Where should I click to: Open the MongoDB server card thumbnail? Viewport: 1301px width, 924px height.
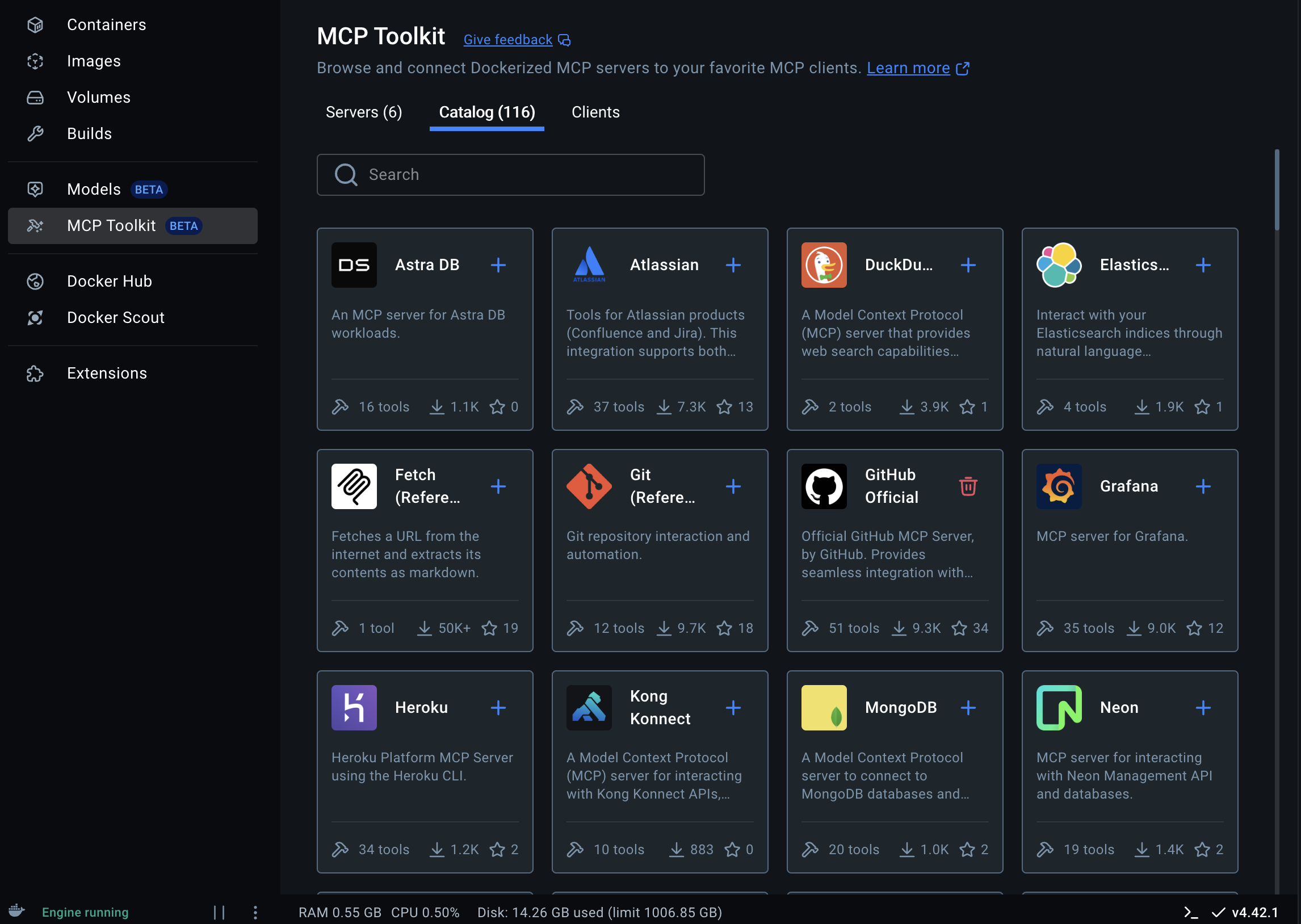point(823,708)
